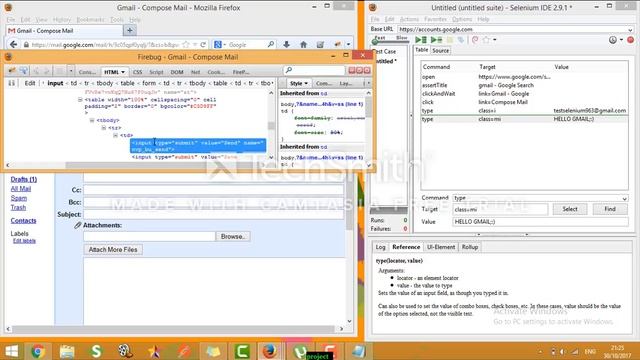Collapse the table node in Firebug HTML tree
Viewport: 640px width, 360px height.
coord(80,100)
